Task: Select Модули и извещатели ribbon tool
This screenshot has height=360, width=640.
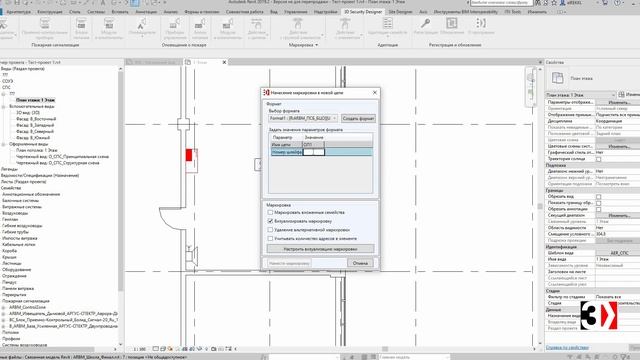Action: [x=109, y=29]
